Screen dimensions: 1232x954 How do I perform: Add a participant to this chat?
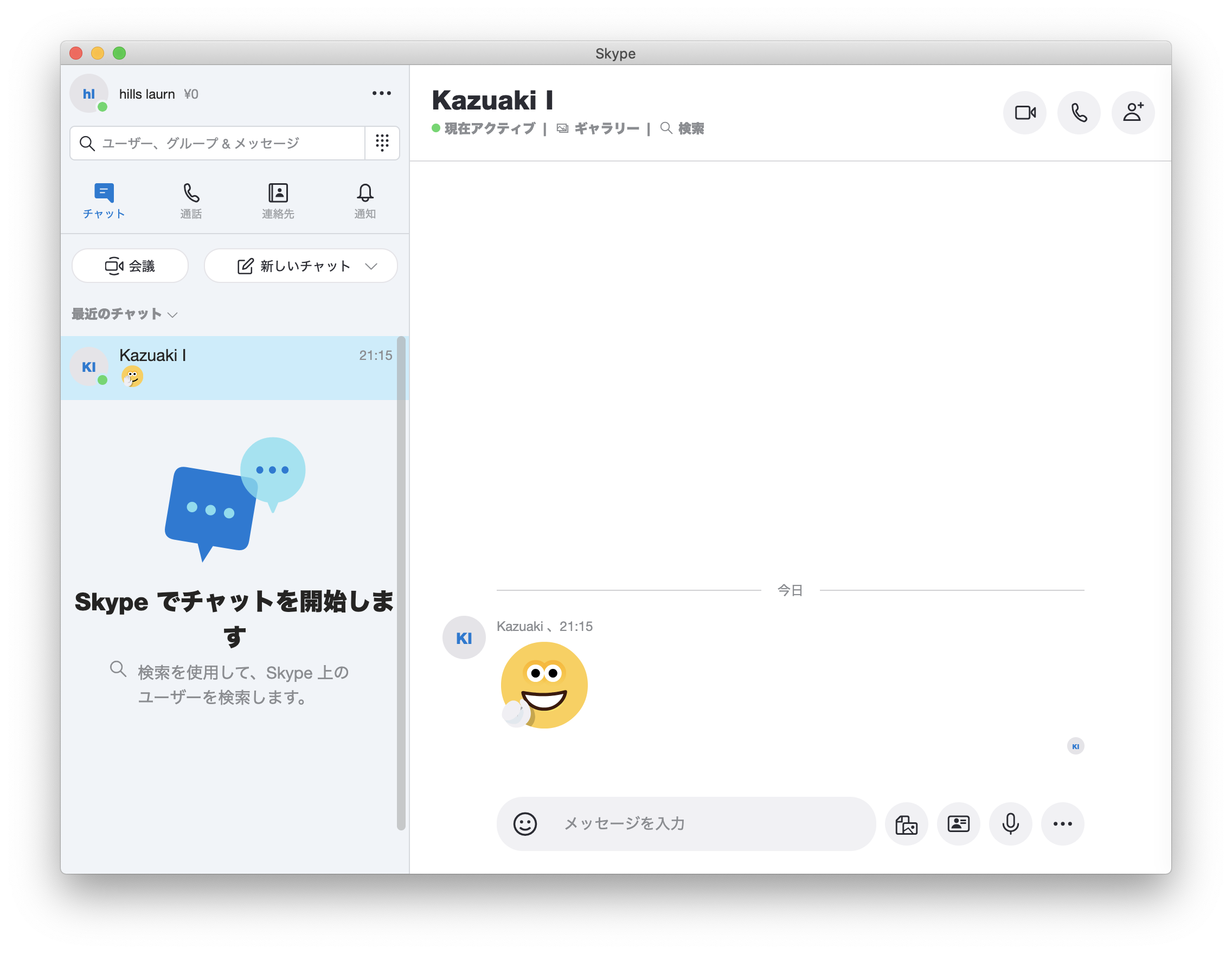pyautogui.click(x=1133, y=113)
